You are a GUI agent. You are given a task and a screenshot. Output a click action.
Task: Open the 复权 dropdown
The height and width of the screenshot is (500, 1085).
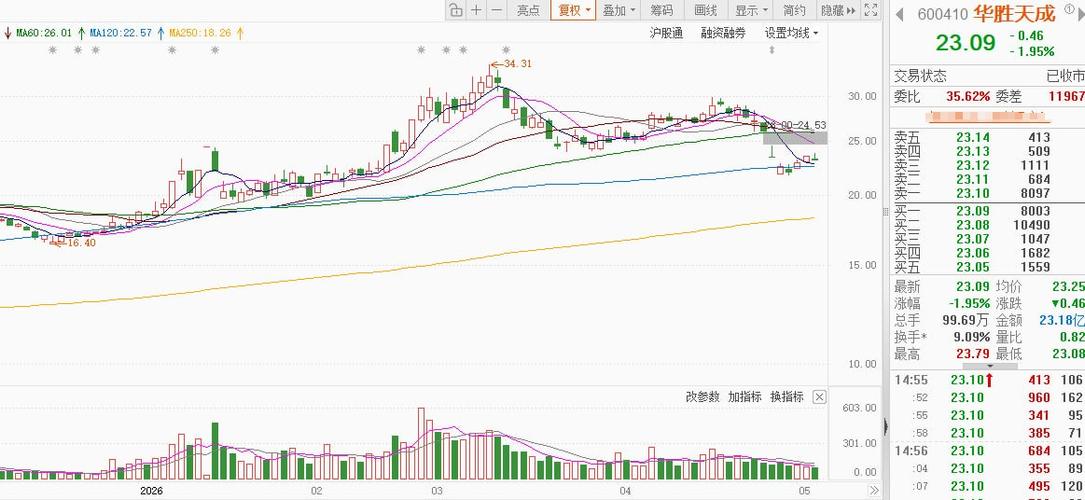[x=575, y=10]
